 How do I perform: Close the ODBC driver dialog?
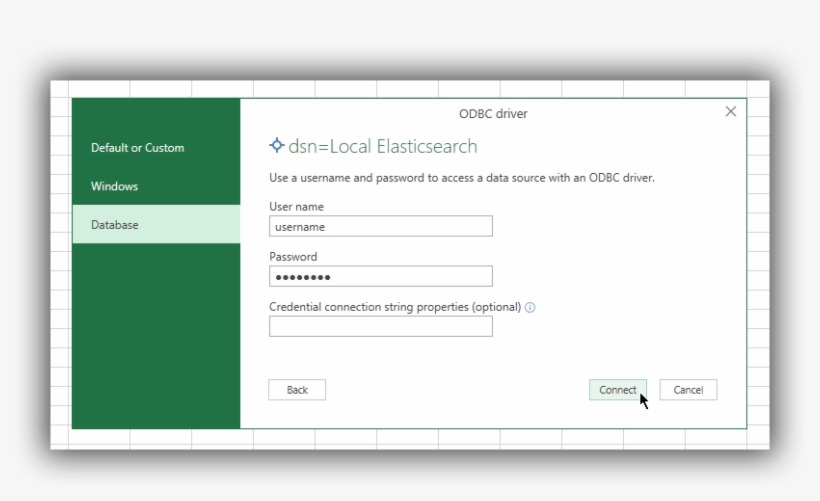[x=731, y=111]
